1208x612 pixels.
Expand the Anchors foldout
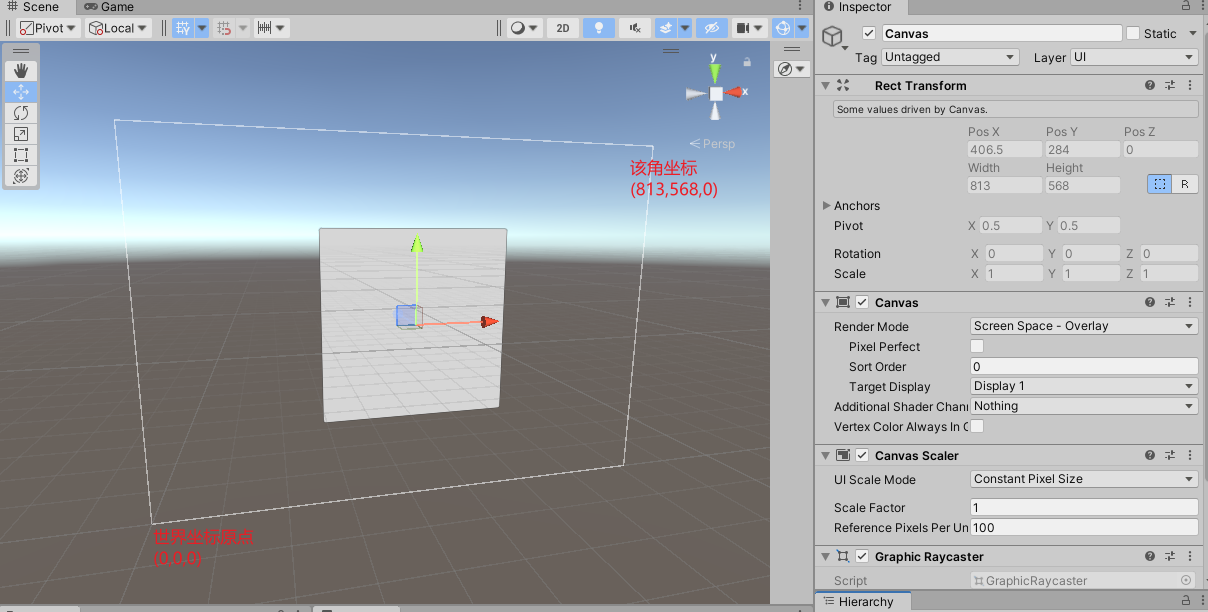[x=827, y=205]
